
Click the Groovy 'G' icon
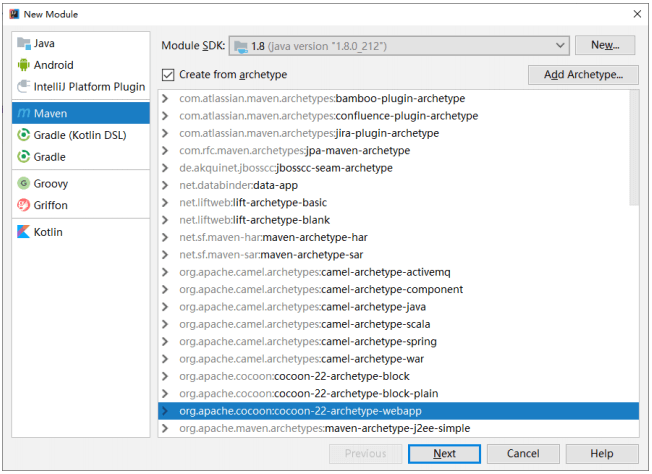coord(24,183)
